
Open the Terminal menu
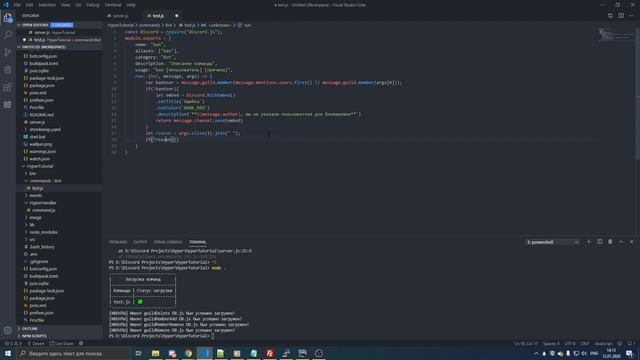pyautogui.click(x=113, y=5)
